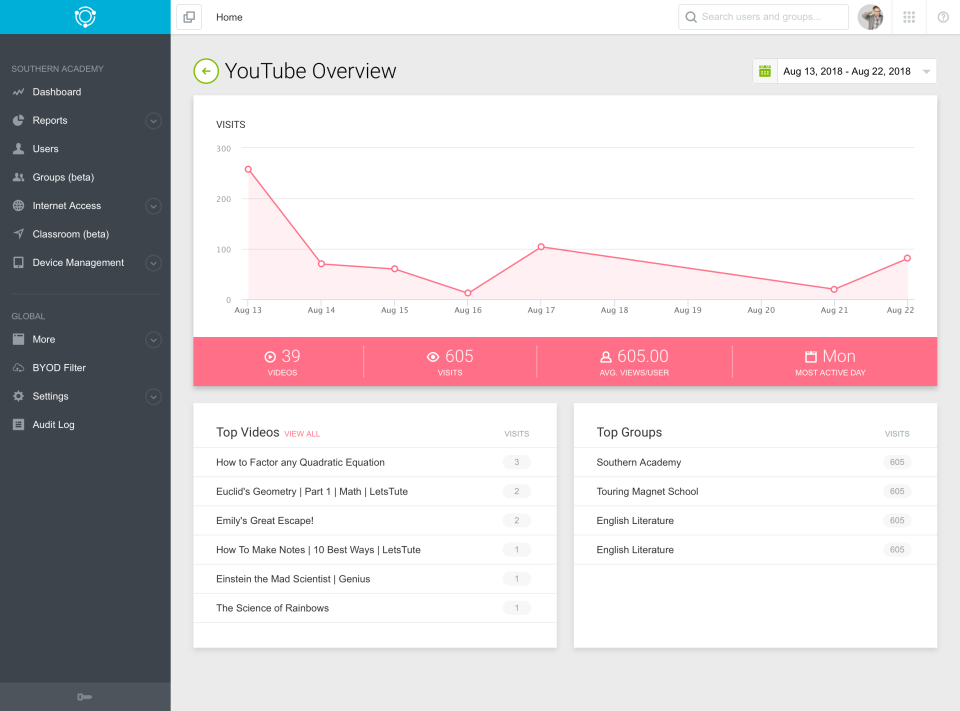Click the Internet Access globe icon
Image resolution: width=960 pixels, height=711 pixels.
click(18, 206)
